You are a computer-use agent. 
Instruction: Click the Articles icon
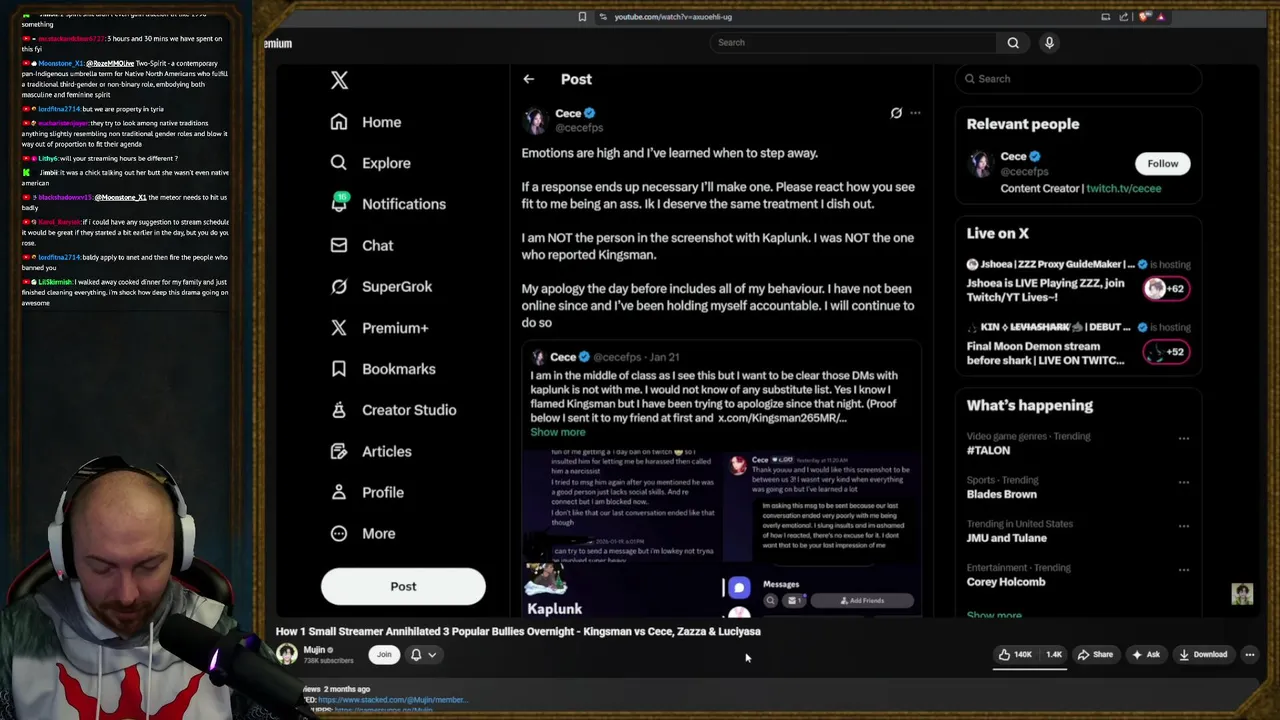coord(339,451)
